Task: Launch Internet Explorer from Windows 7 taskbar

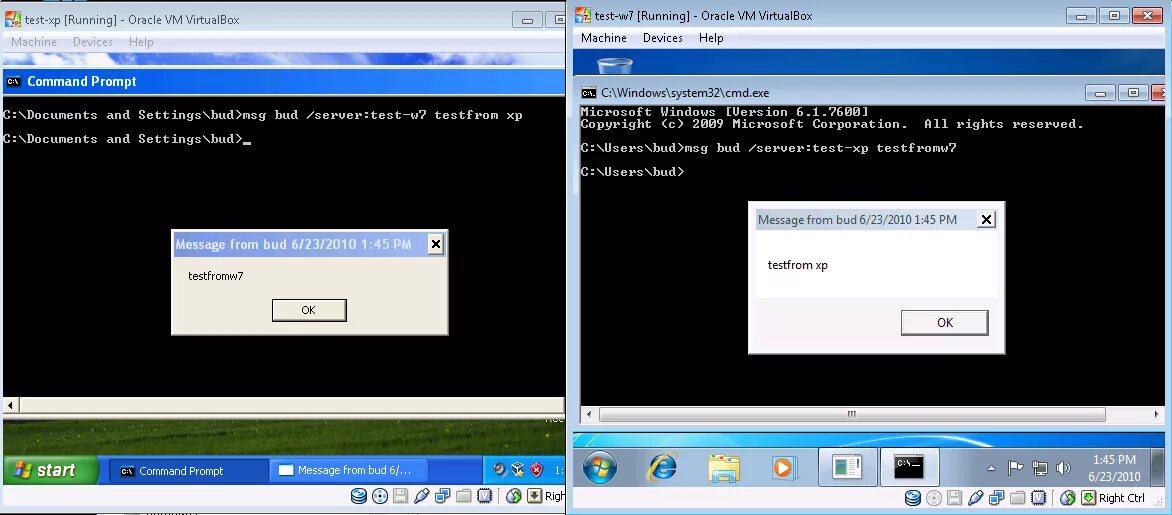Action: (x=661, y=468)
